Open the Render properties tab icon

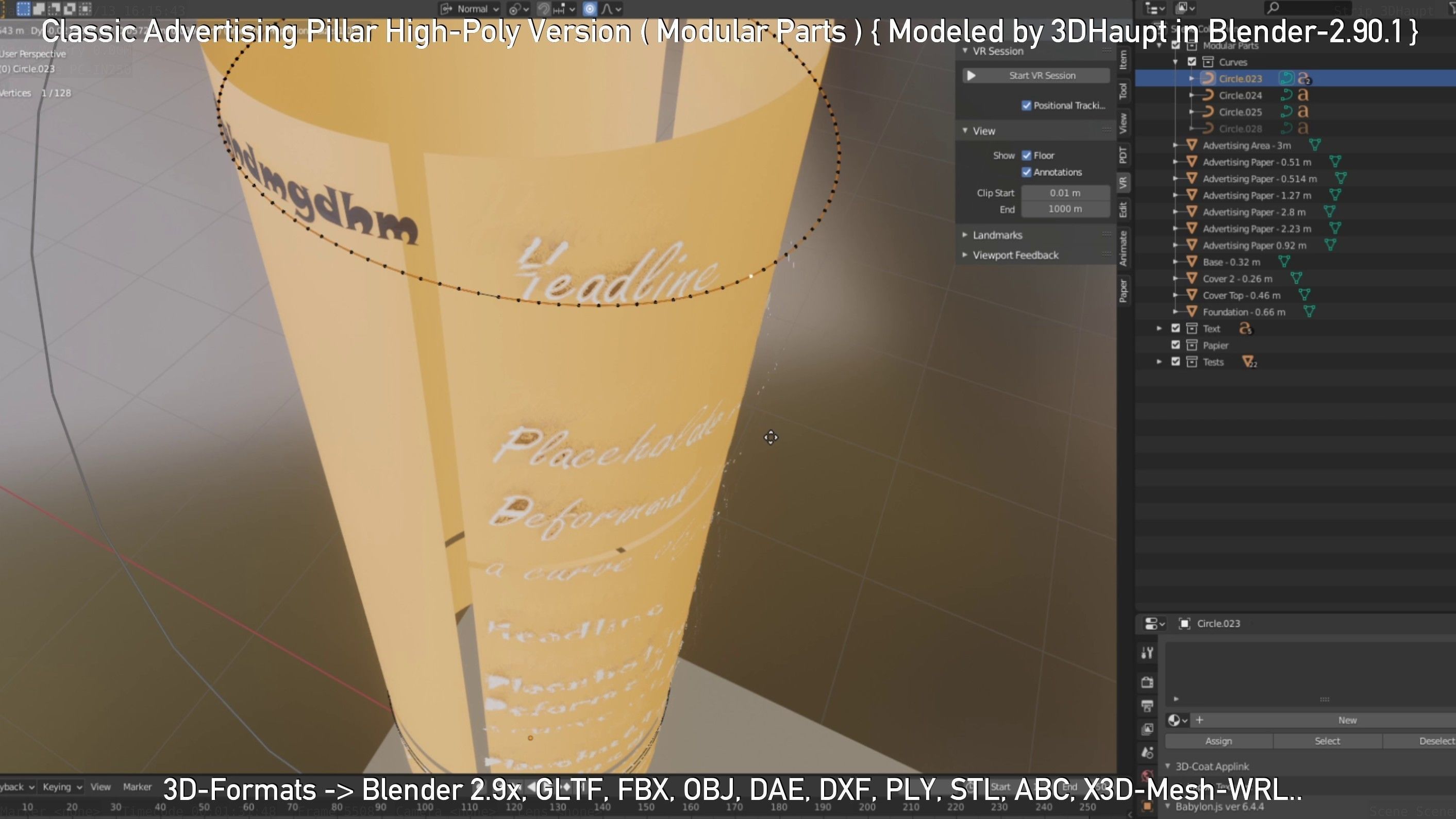(x=1147, y=682)
